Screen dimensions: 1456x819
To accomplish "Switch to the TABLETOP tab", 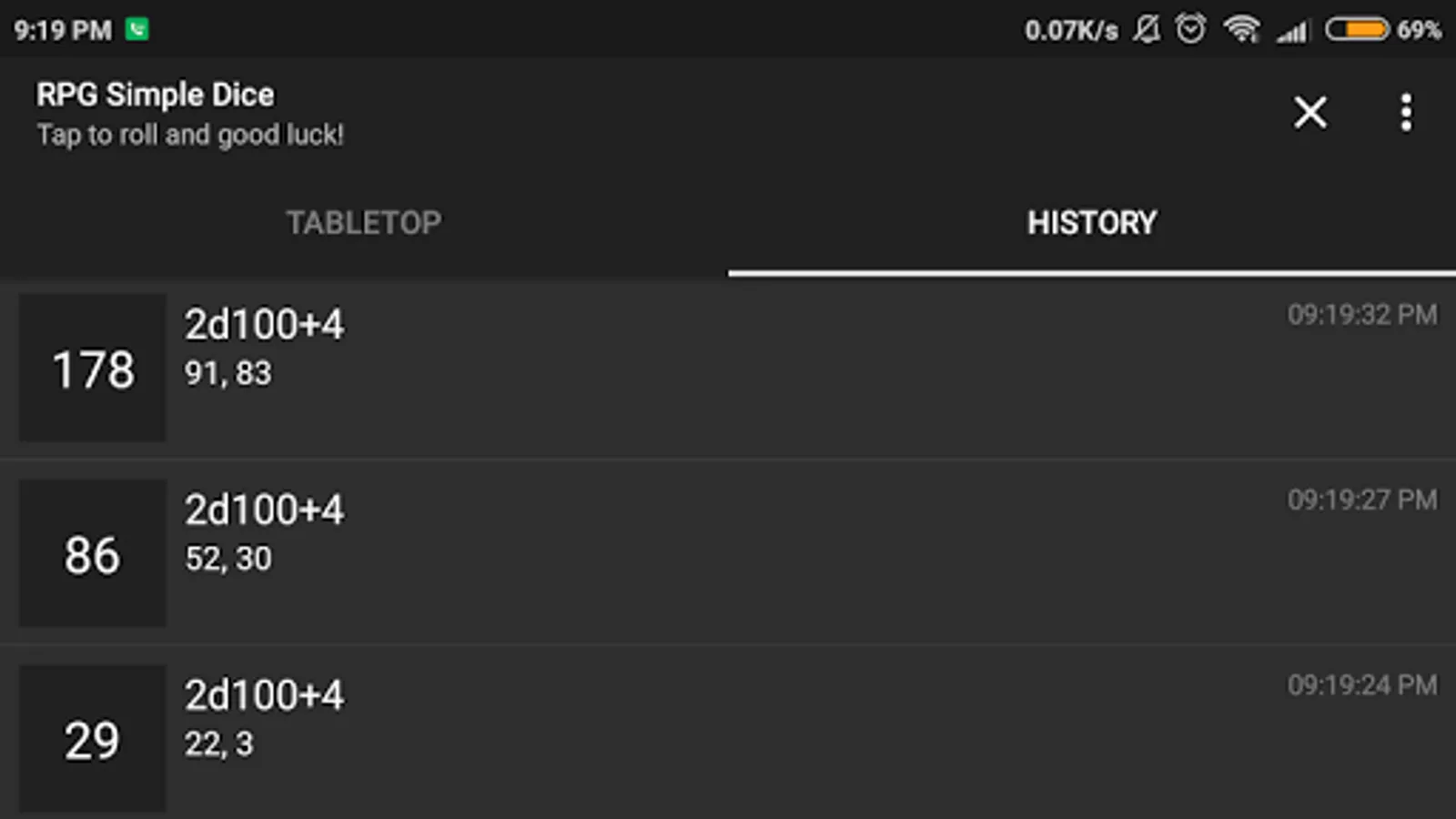I will point(364,223).
